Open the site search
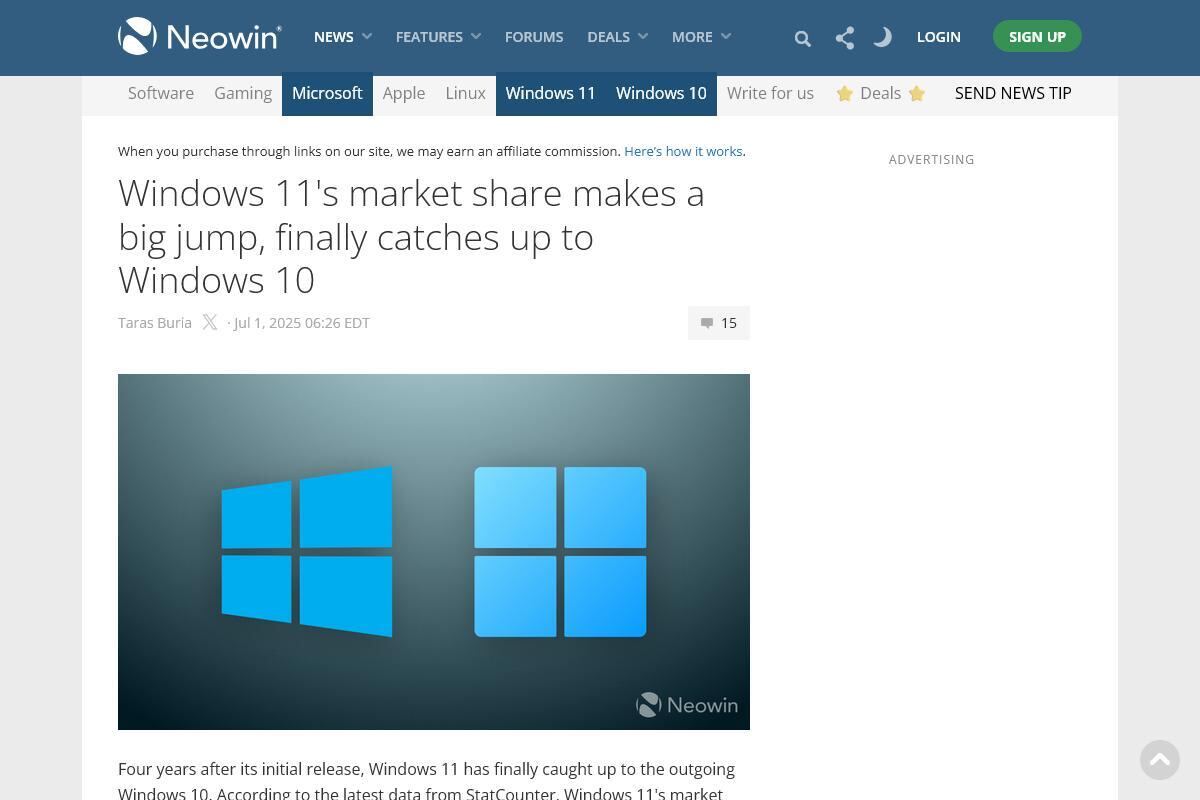This screenshot has height=800, width=1200. tap(802, 37)
